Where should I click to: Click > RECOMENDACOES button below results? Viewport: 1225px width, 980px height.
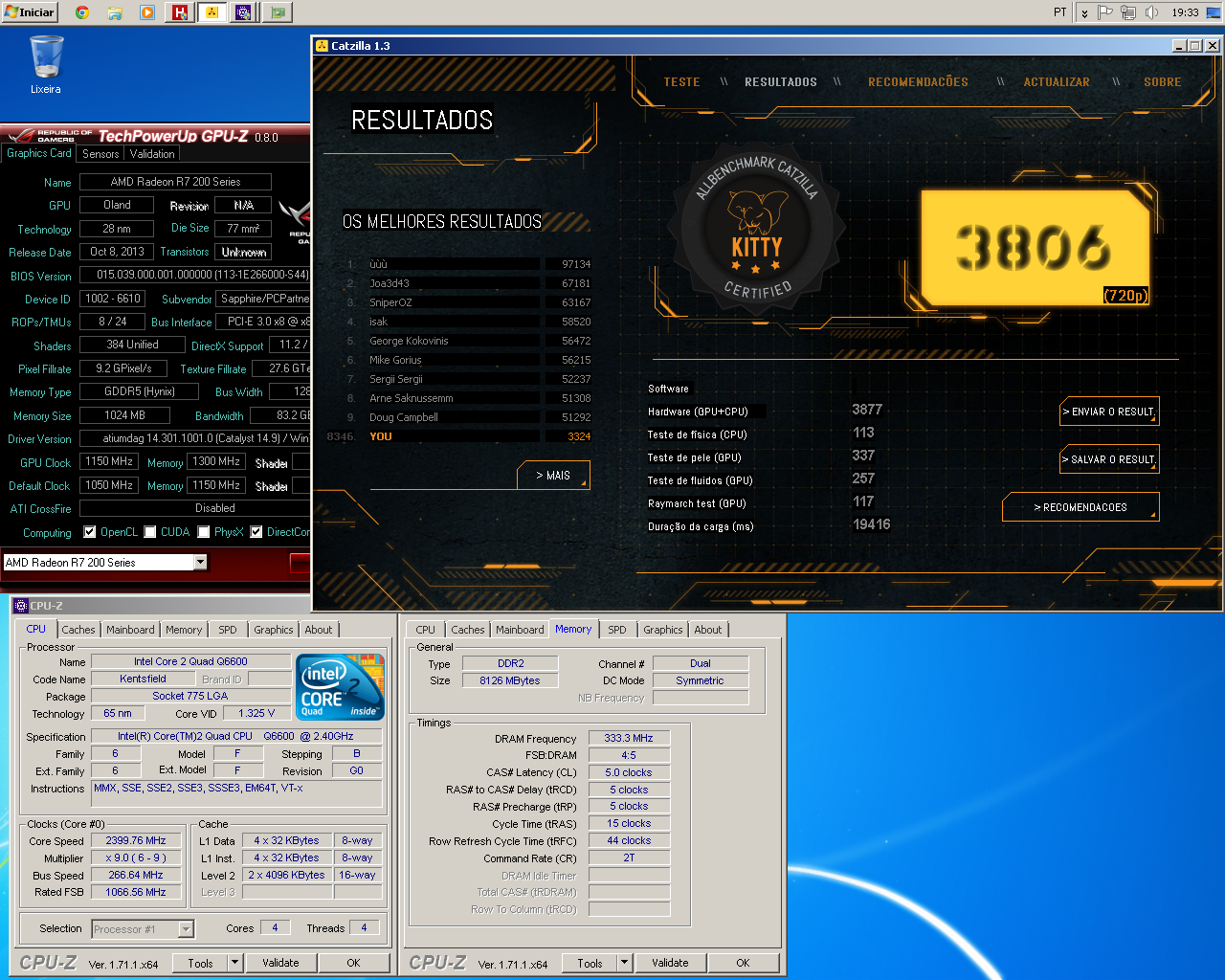point(1080,507)
